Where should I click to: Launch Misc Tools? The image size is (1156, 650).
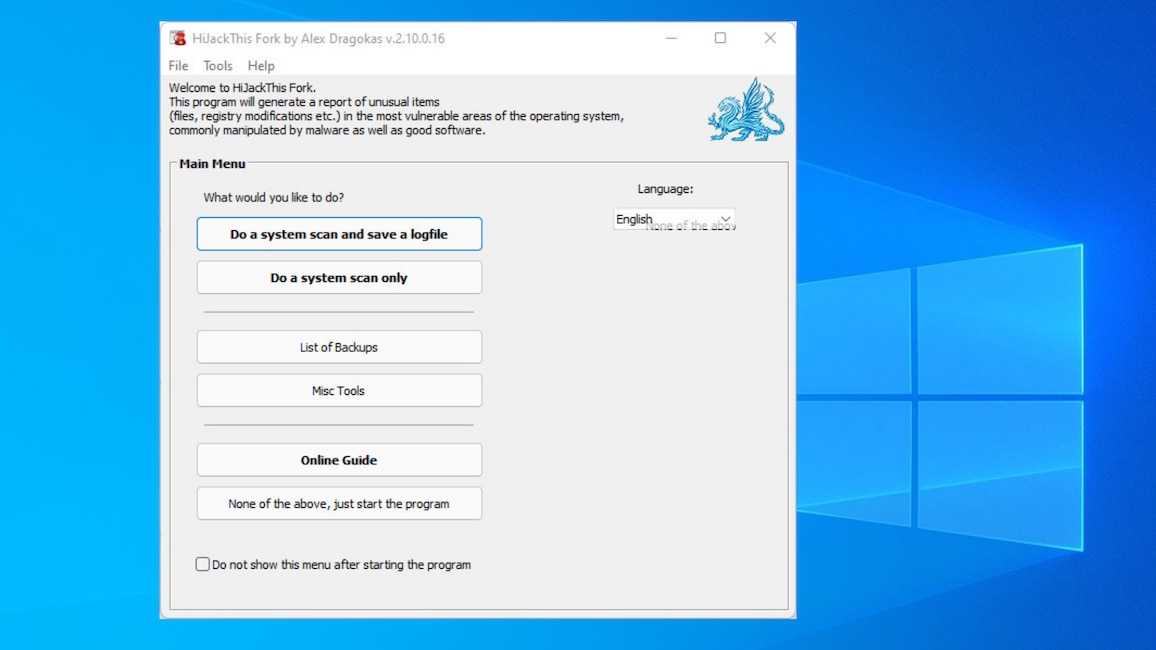pyautogui.click(x=339, y=391)
